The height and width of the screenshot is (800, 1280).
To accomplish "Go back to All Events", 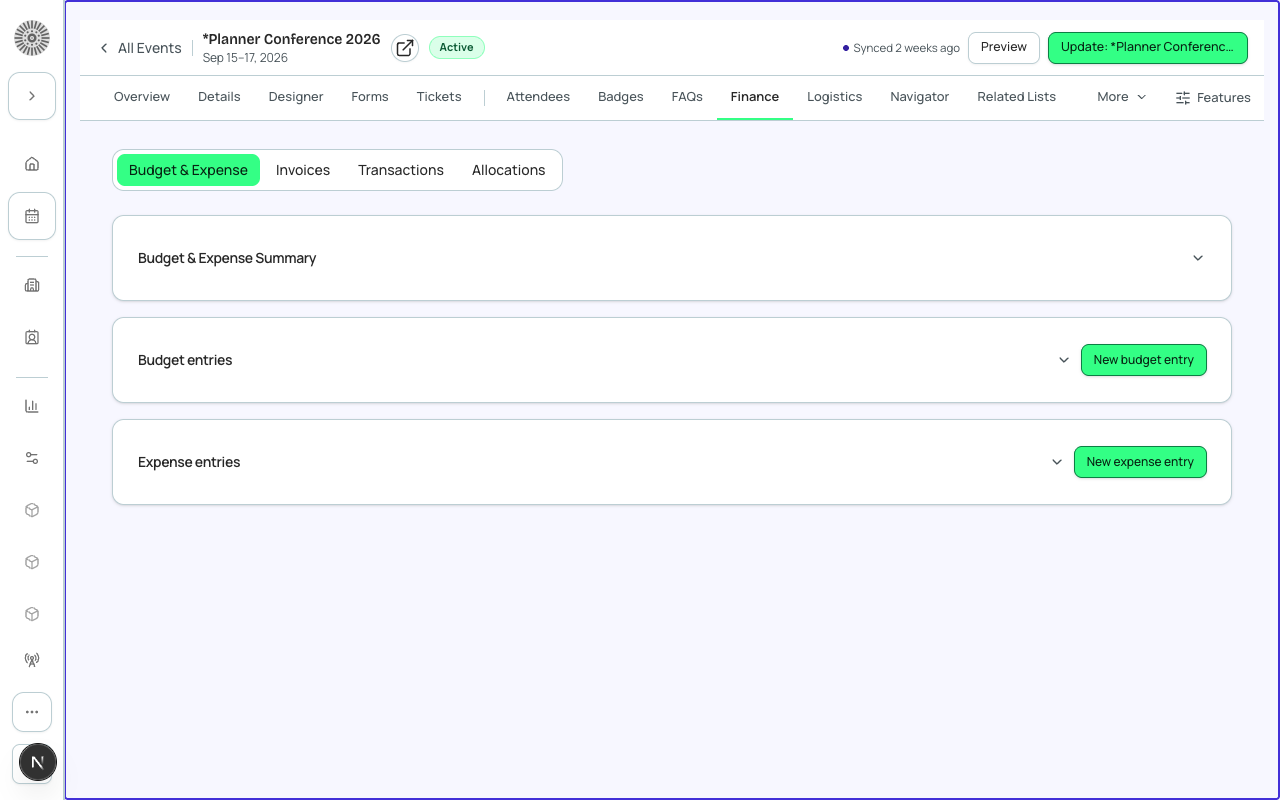I will pos(150,48).
